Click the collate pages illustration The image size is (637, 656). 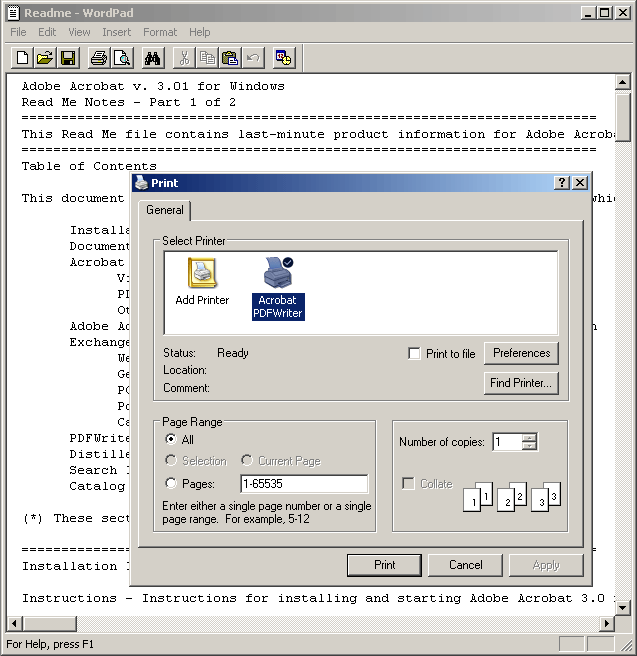512,497
